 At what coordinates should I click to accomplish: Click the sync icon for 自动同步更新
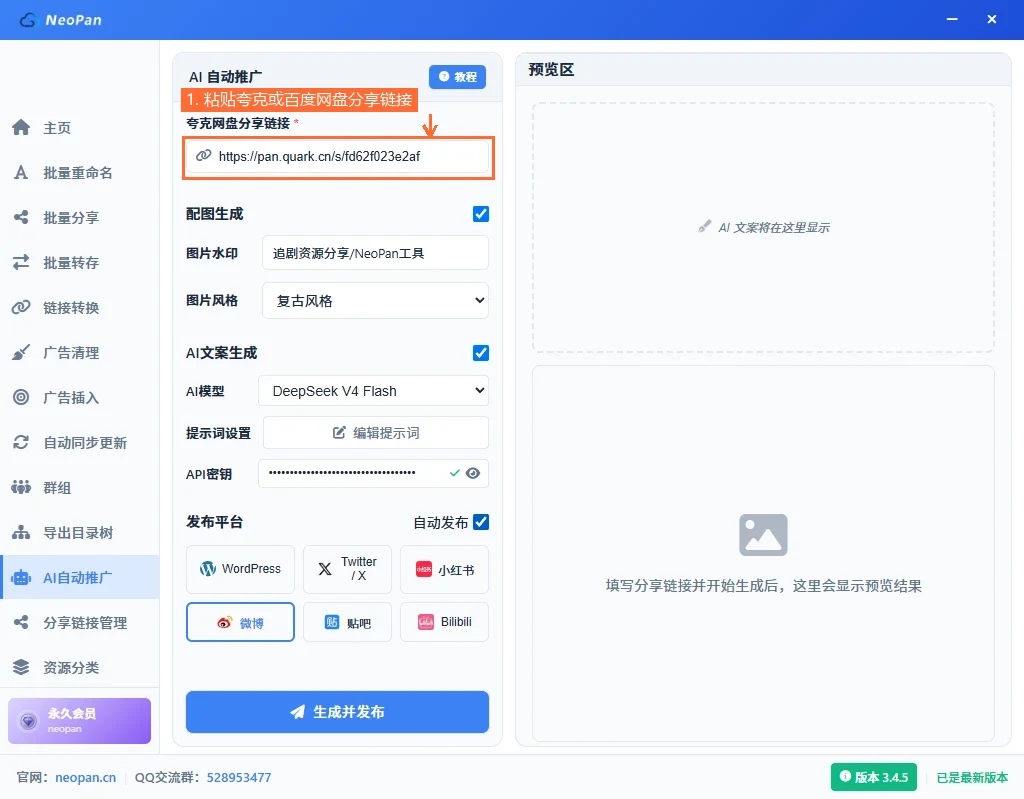tap(21, 442)
